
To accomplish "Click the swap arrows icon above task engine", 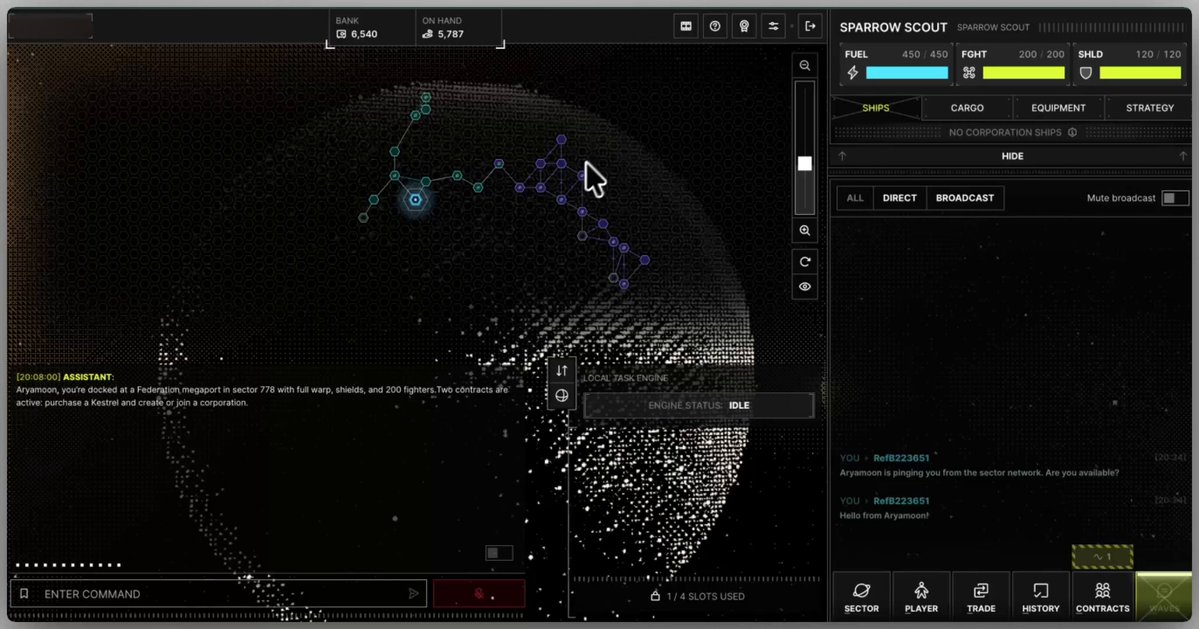I will [562, 371].
